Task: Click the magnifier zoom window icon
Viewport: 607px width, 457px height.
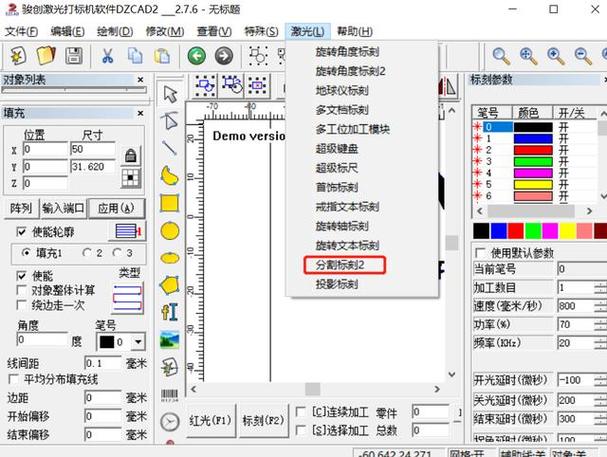Action: pyautogui.click(x=501, y=56)
